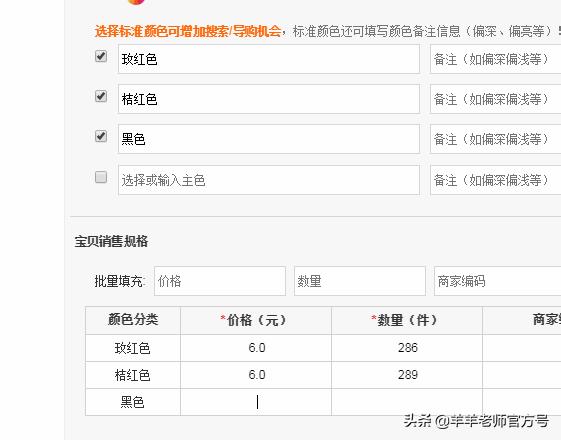Viewport: 561px width, 440px height.
Task: Click the 289 quantity cell for 桔红色
Action: tap(407, 375)
